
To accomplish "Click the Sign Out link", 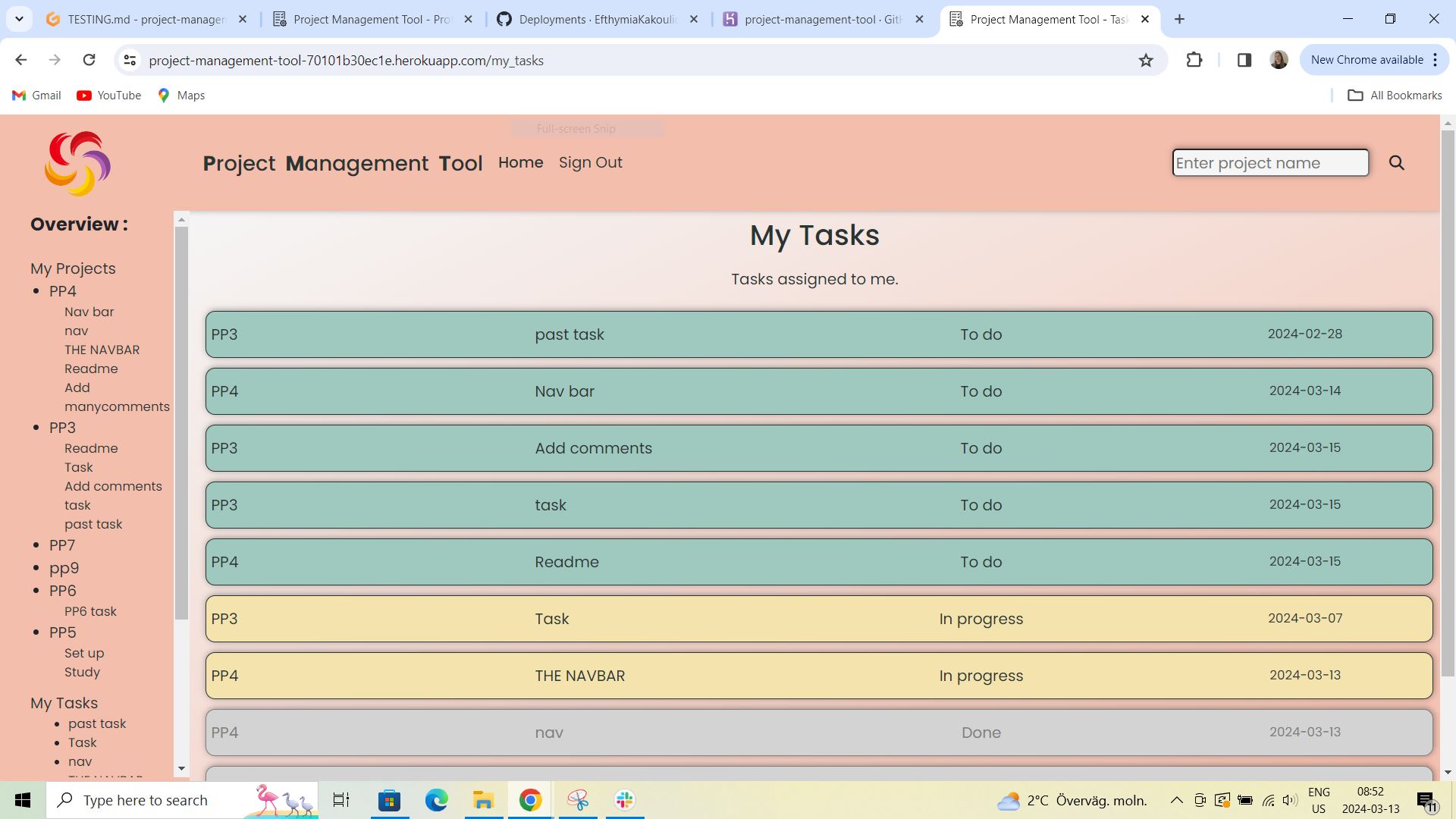I will (x=591, y=162).
